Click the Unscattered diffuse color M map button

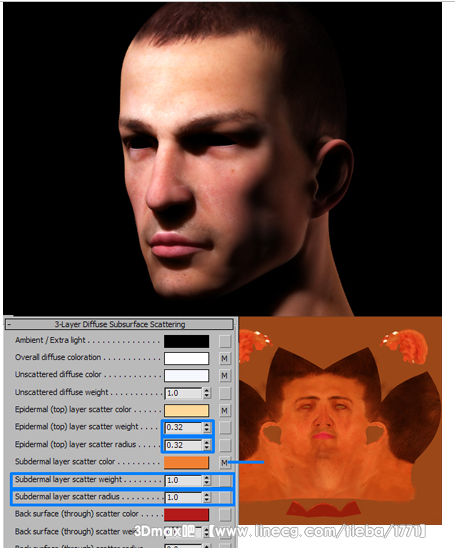coord(225,375)
